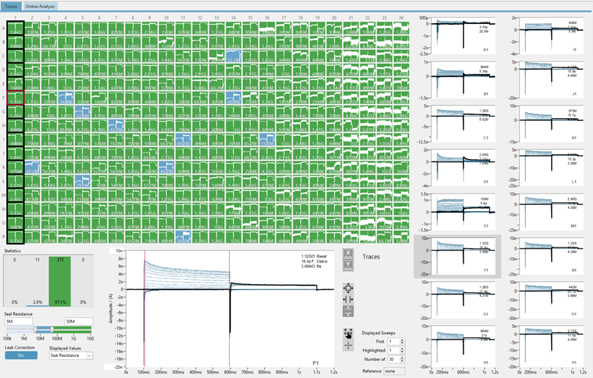The width and height of the screenshot is (593, 378).
Task: Select blue well F4 in the plate grid
Action: click(66, 98)
